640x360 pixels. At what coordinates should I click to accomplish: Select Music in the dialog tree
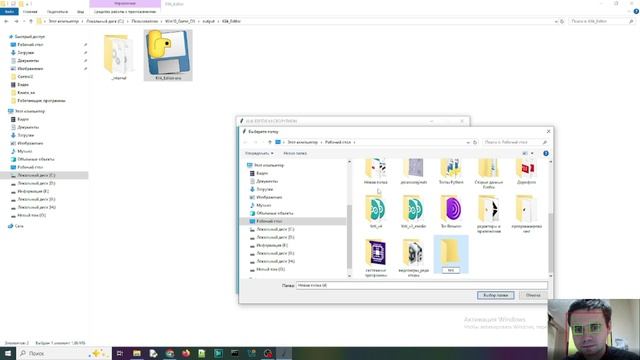click(264, 205)
